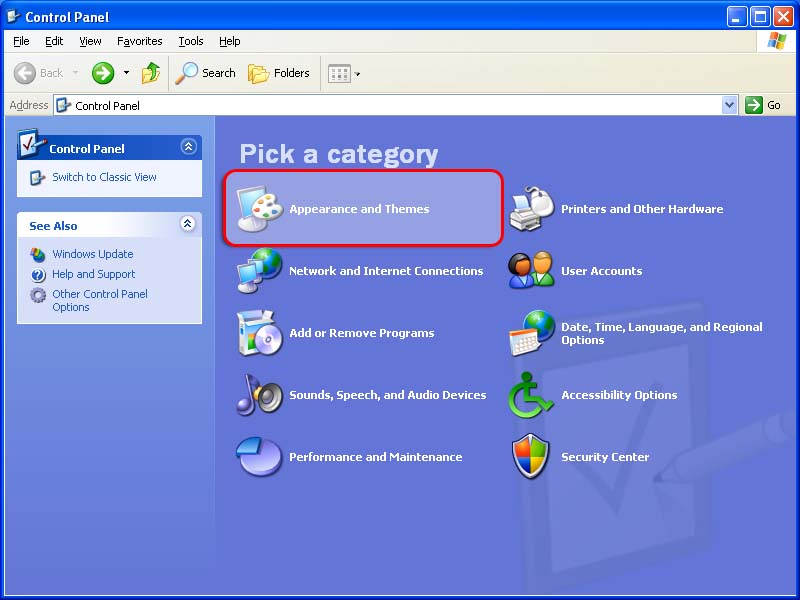Collapse the See Also sidebar section
The width and height of the screenshot is (800, 600).
click(x=188, y=225)
